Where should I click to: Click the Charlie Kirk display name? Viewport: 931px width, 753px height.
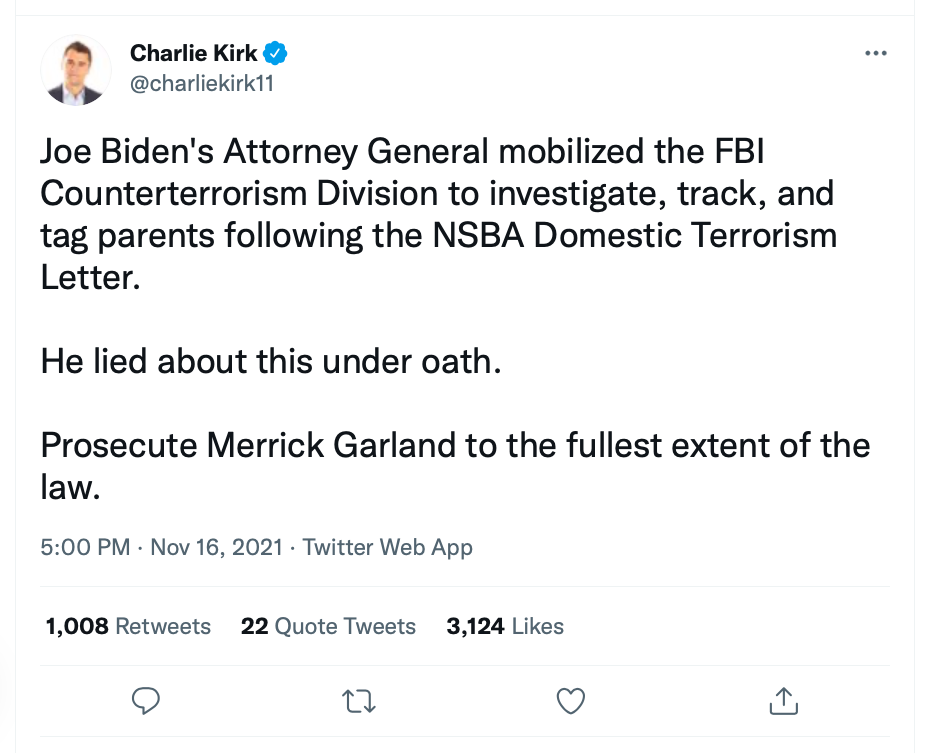pos(193,53)
